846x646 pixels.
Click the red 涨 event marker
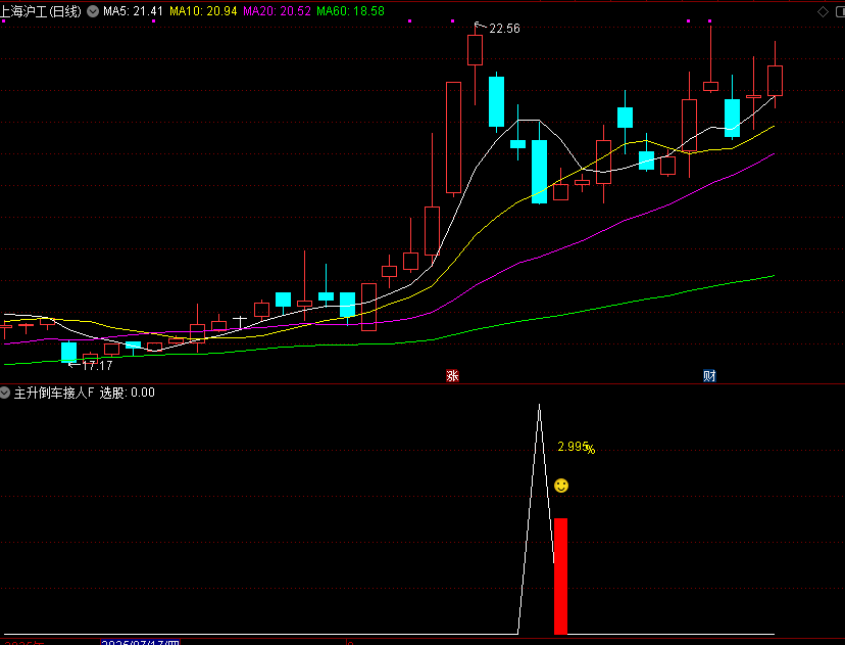click(452, 376)
